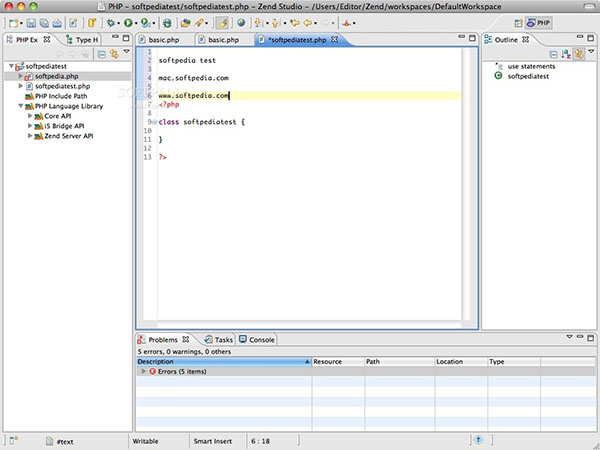600x450 pixels.
Task: Open the Search dropdown arrow
Action: [x=207, y=24]
